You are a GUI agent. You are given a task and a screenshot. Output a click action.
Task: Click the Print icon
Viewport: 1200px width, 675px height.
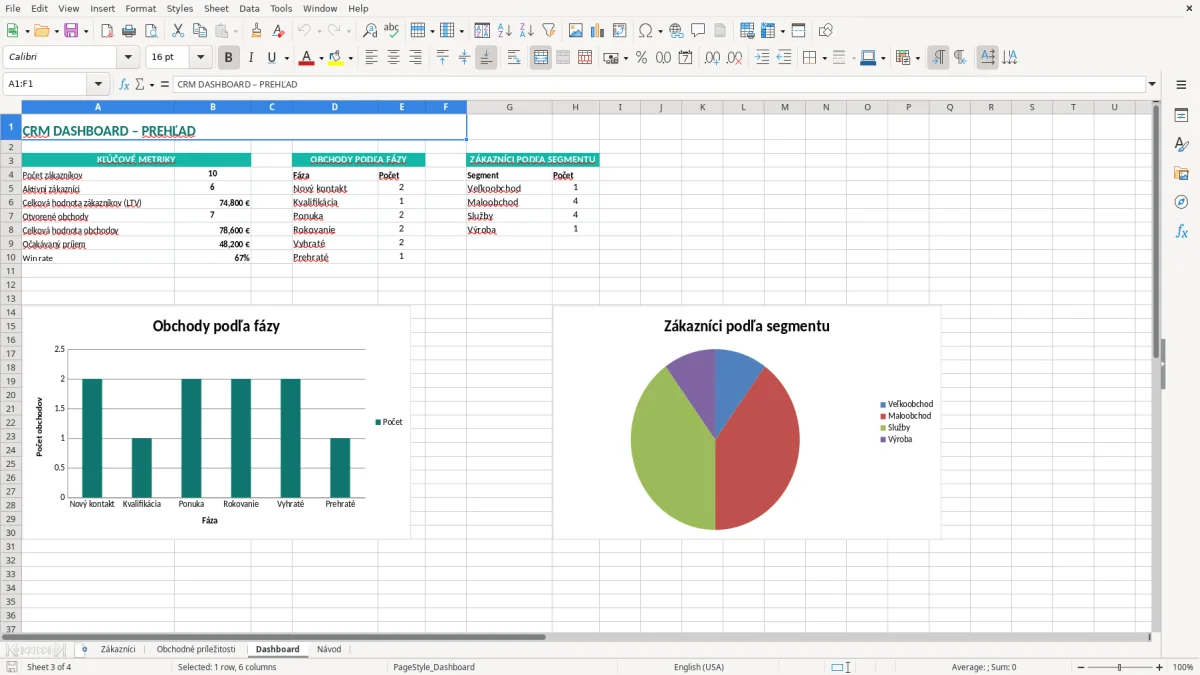[129, 31]
